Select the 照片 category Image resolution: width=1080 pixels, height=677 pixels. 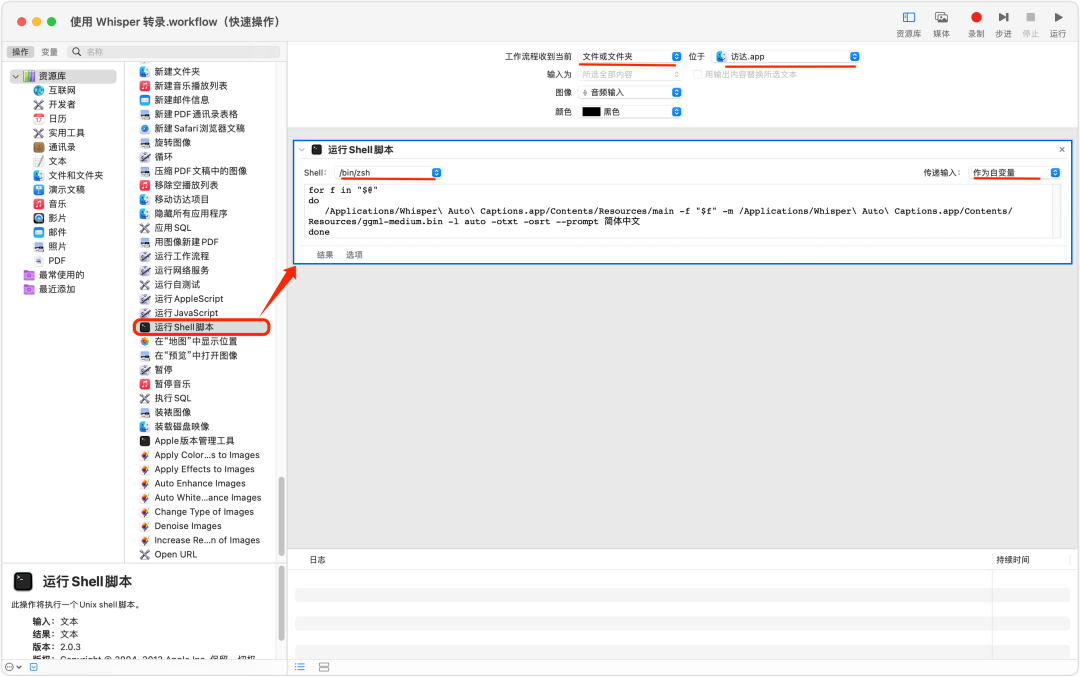(x=57, y=247)
